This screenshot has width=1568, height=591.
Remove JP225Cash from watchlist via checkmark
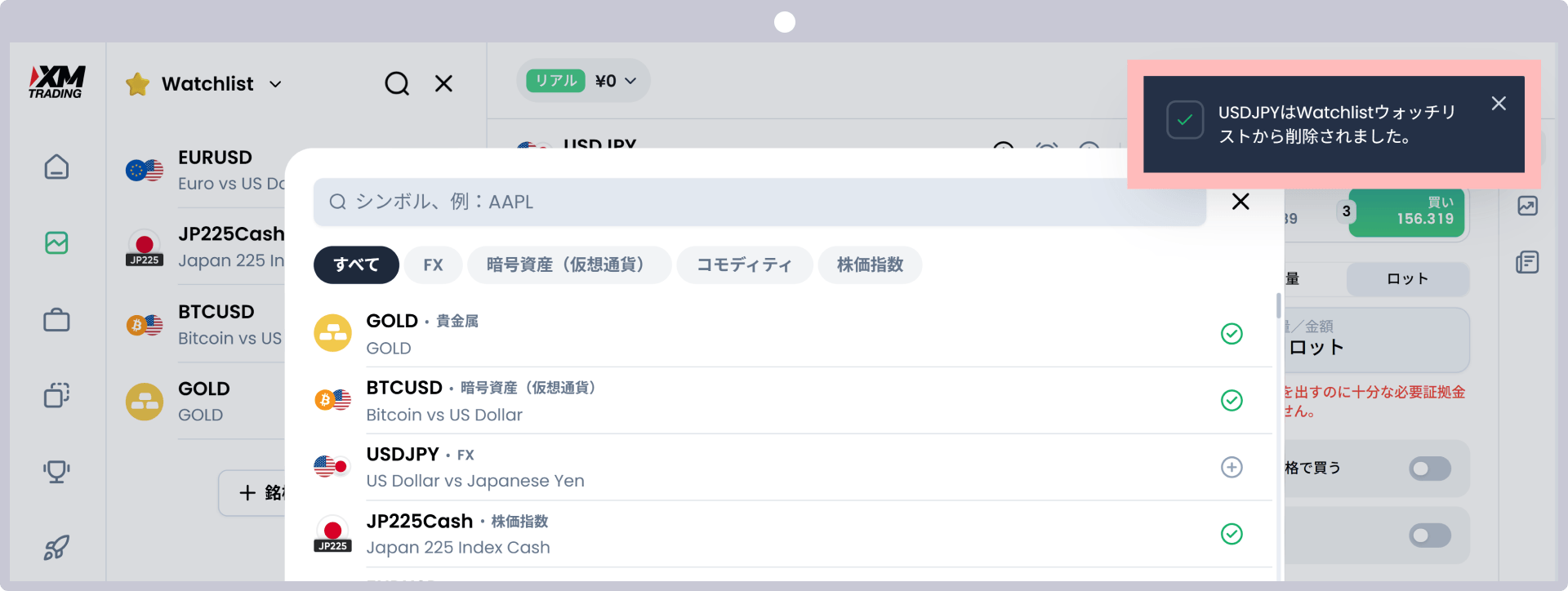(x=1232, y=534)
